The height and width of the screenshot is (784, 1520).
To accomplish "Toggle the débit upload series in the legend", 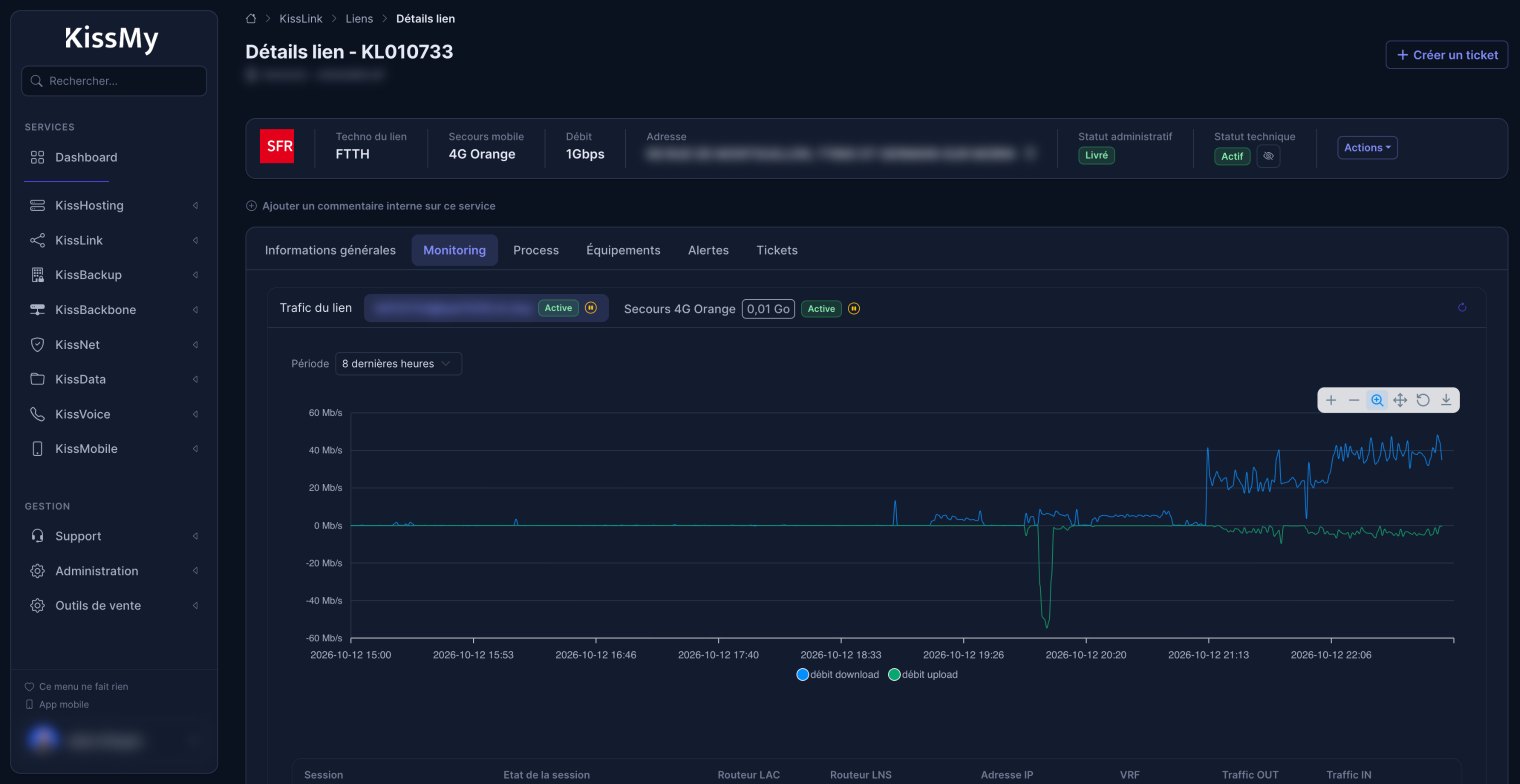I will tap(922, 675).
